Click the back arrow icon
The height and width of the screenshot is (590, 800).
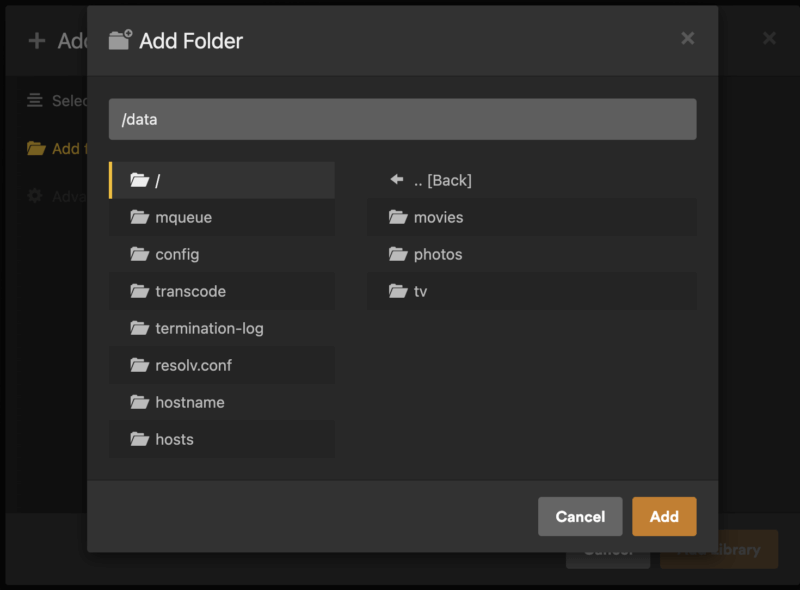tap(397, 180)
